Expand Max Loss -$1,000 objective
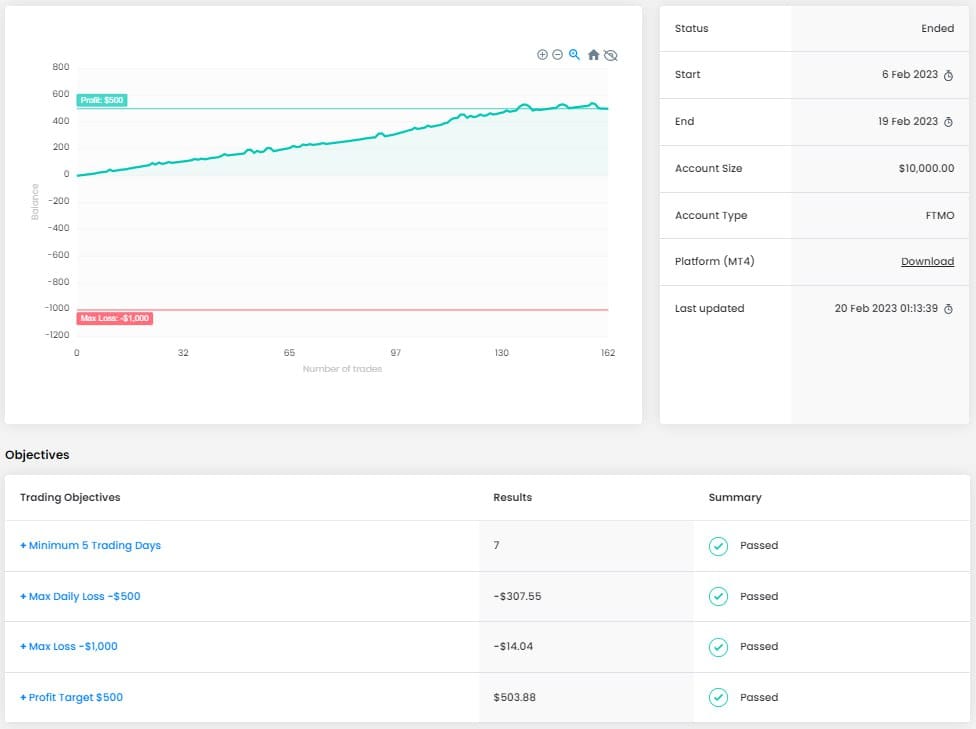This screenshot has width=976, height=729. tap(68, 646)
